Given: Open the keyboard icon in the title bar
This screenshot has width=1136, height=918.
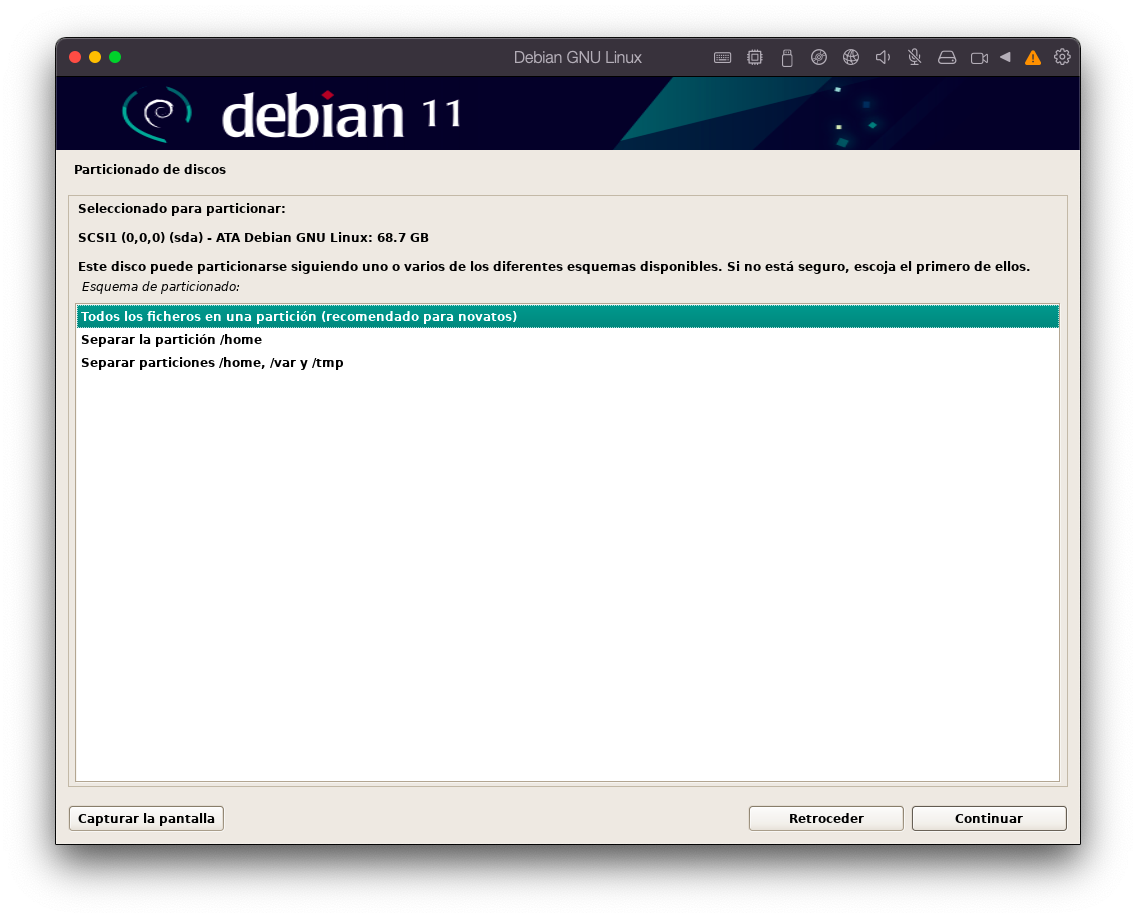Looking at the screenshot, I should (722, 58).
